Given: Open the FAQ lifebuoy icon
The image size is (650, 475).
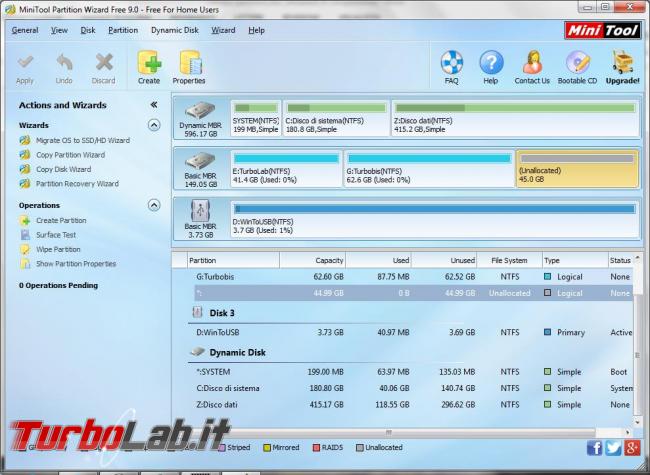Looking at the screenshot, I should (x=451, y=63).
